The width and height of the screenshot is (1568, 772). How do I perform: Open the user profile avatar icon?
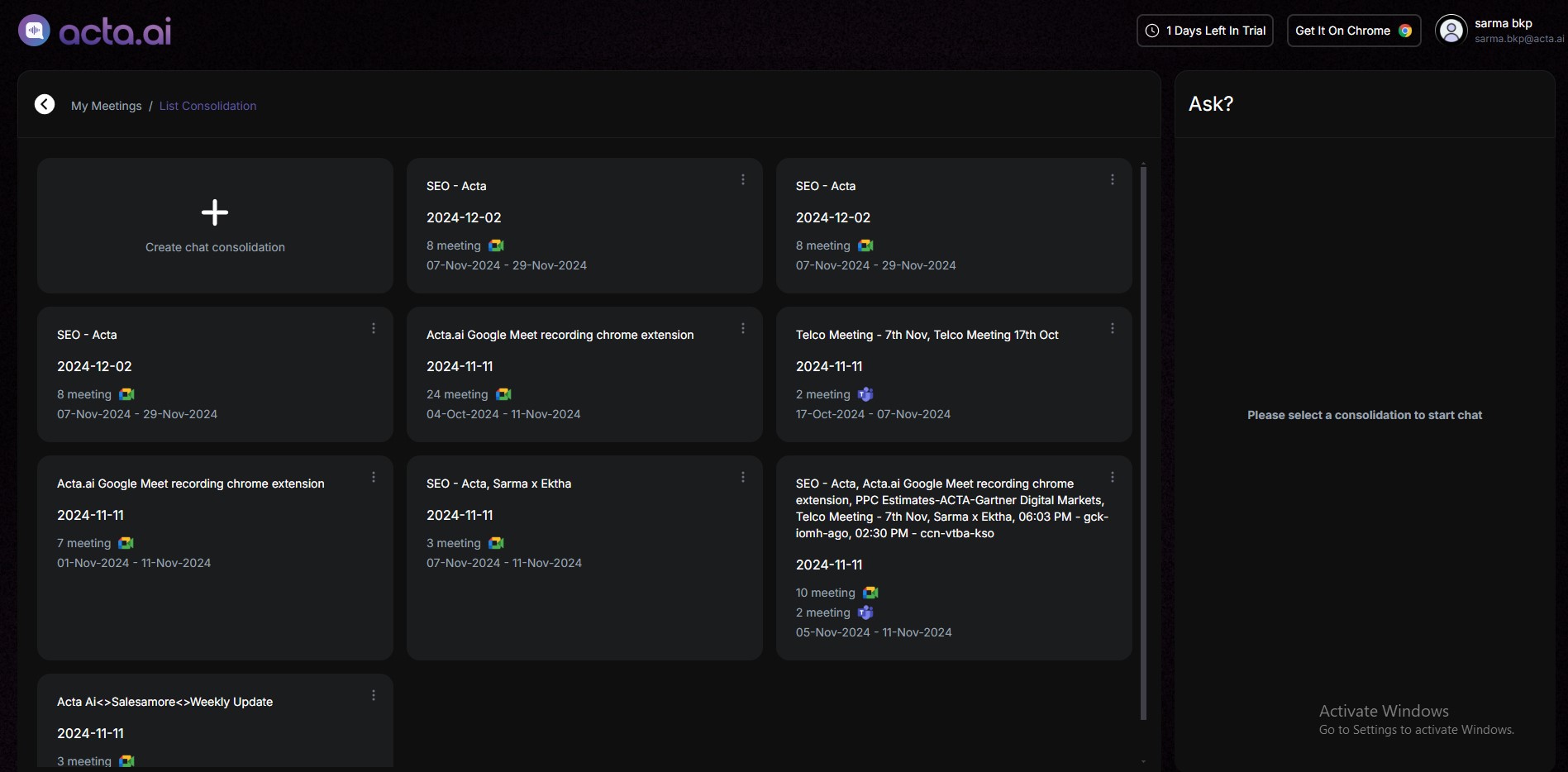[1451, 31]
